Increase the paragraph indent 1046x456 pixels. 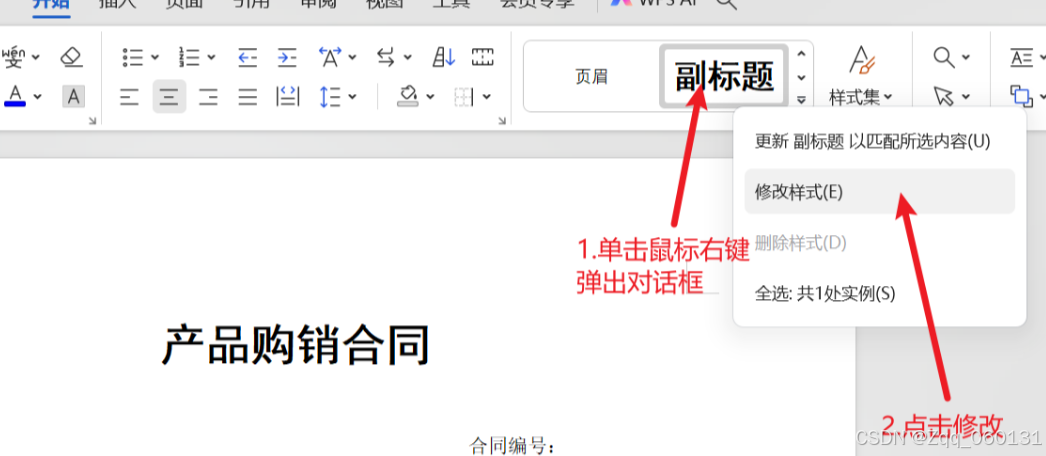287,58
